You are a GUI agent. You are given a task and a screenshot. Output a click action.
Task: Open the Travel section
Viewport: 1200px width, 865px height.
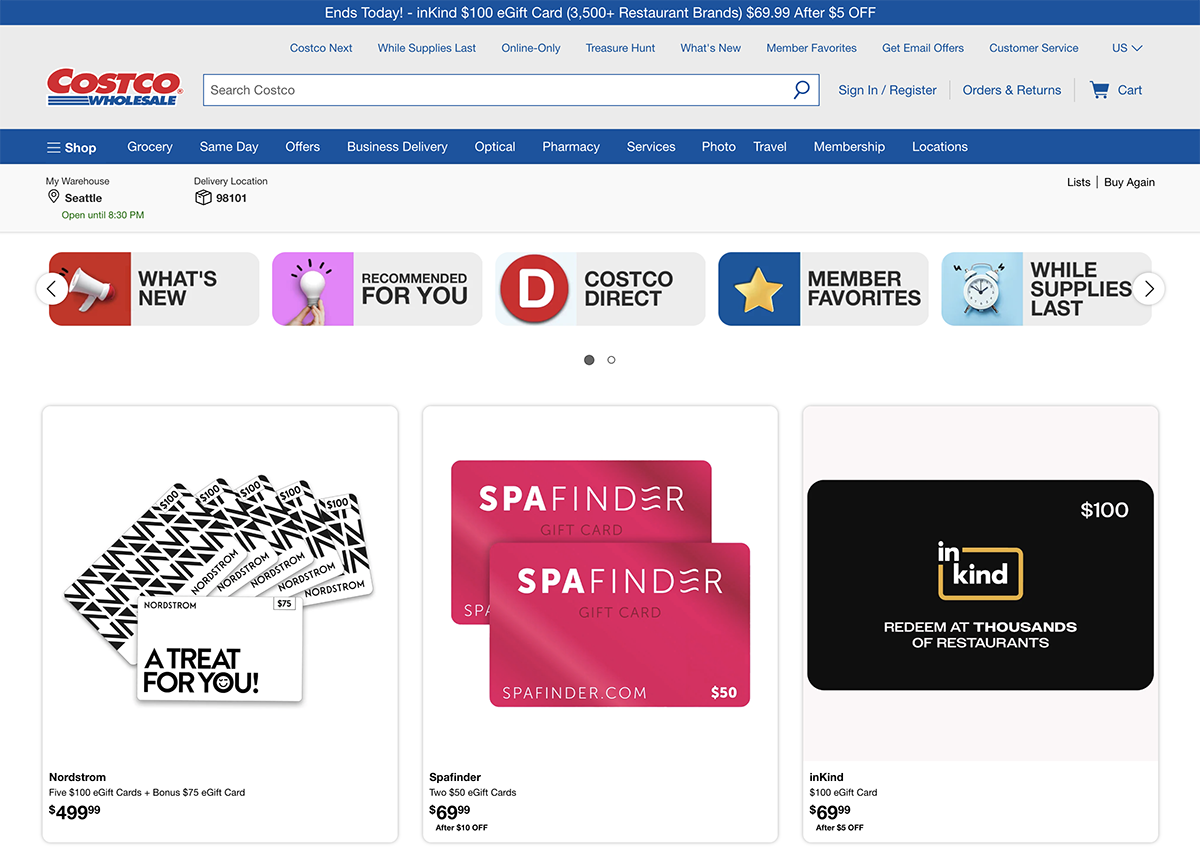[770, 147]
